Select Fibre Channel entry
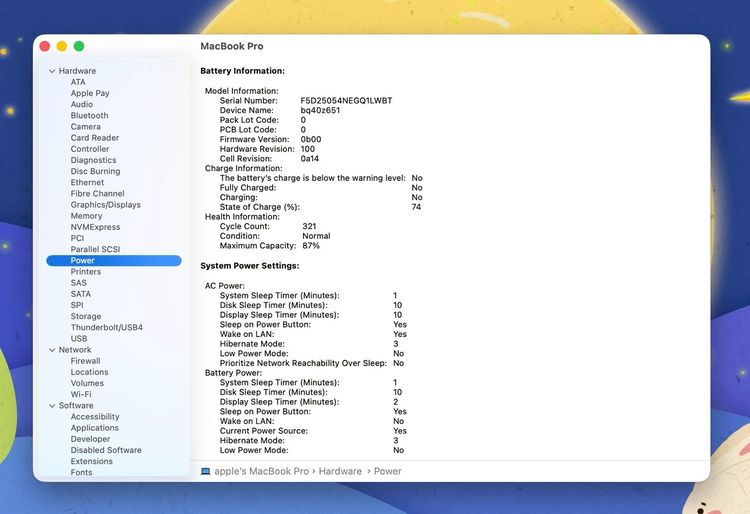The width and height of the screenshot is (750, 514). pyautogui.click(x=98, y=194)
